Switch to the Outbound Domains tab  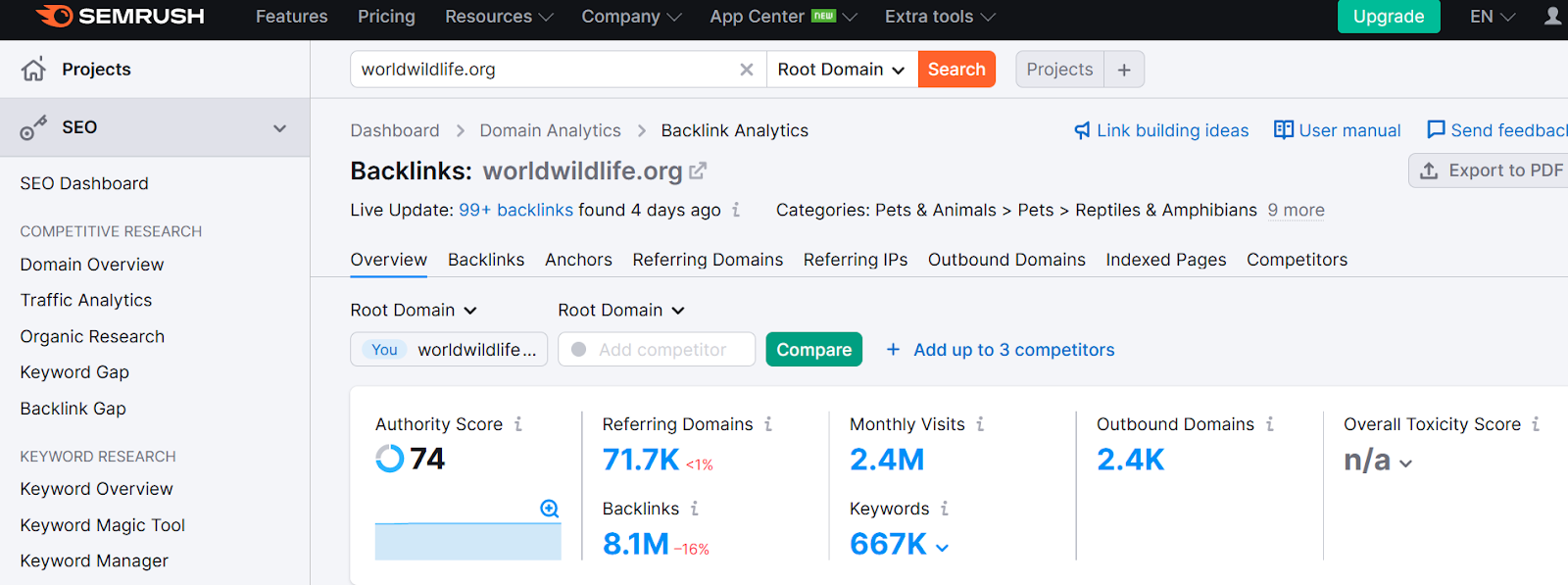[x=1006, y=260]
